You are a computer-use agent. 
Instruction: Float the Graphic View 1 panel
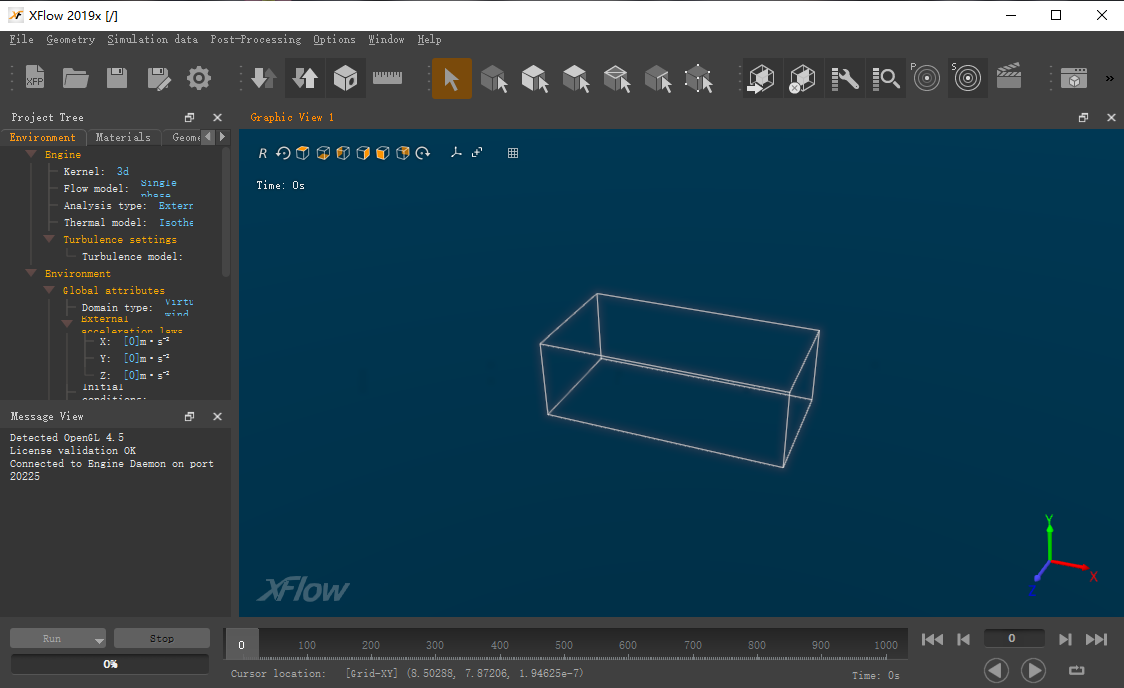pyautogui.click(x=1083, y=117)
